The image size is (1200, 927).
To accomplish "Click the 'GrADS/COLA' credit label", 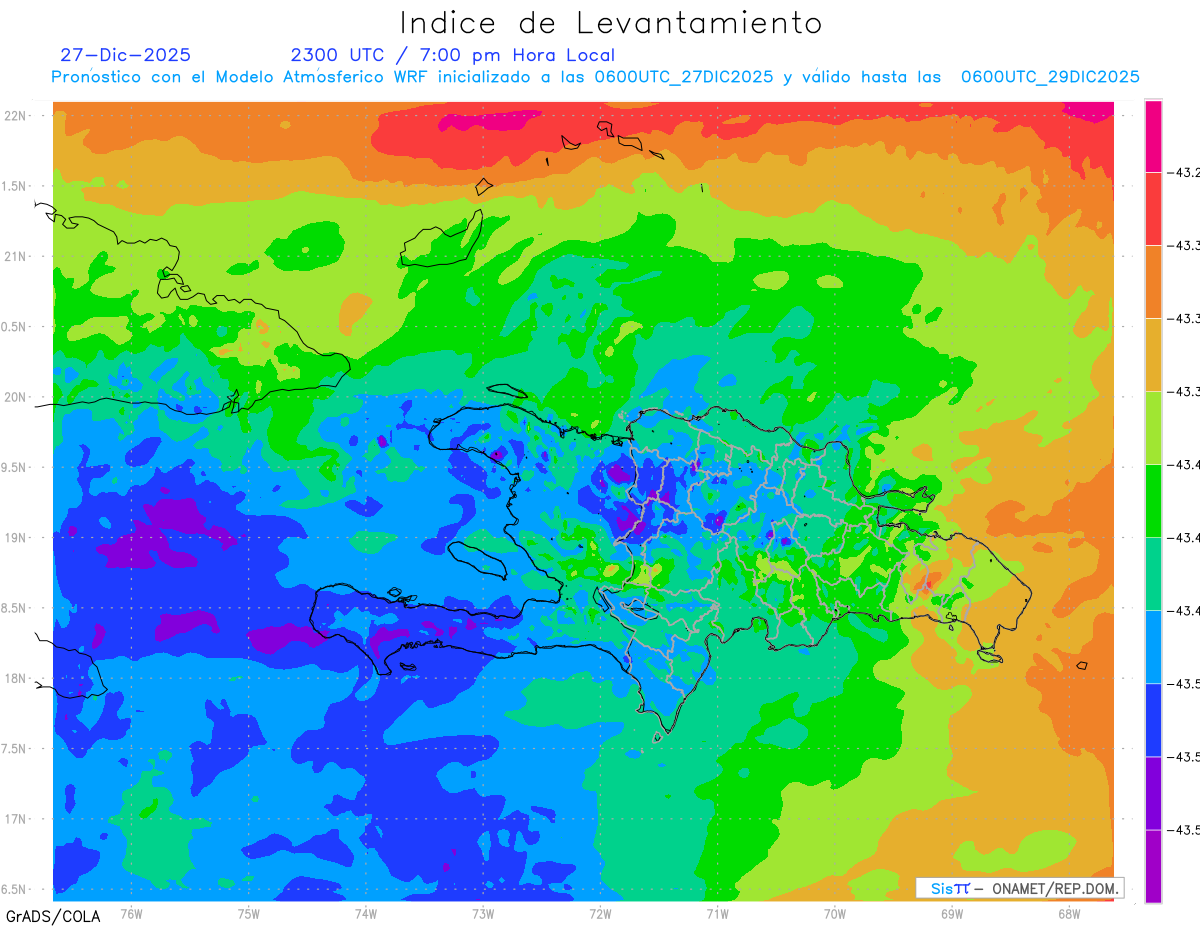I will [x=53, y=915].
